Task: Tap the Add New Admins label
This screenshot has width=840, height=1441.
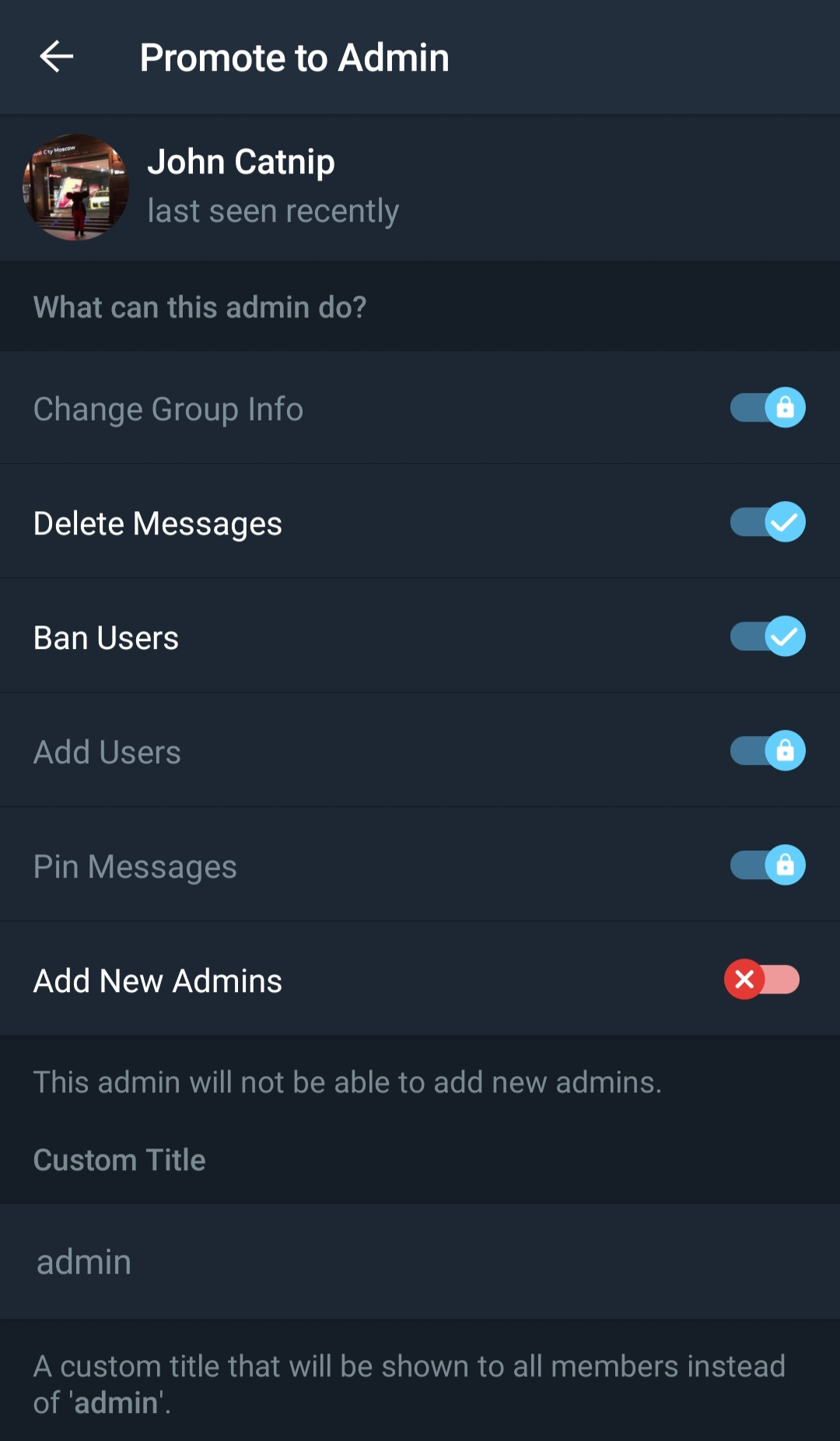Action: (x=158, y=981)
